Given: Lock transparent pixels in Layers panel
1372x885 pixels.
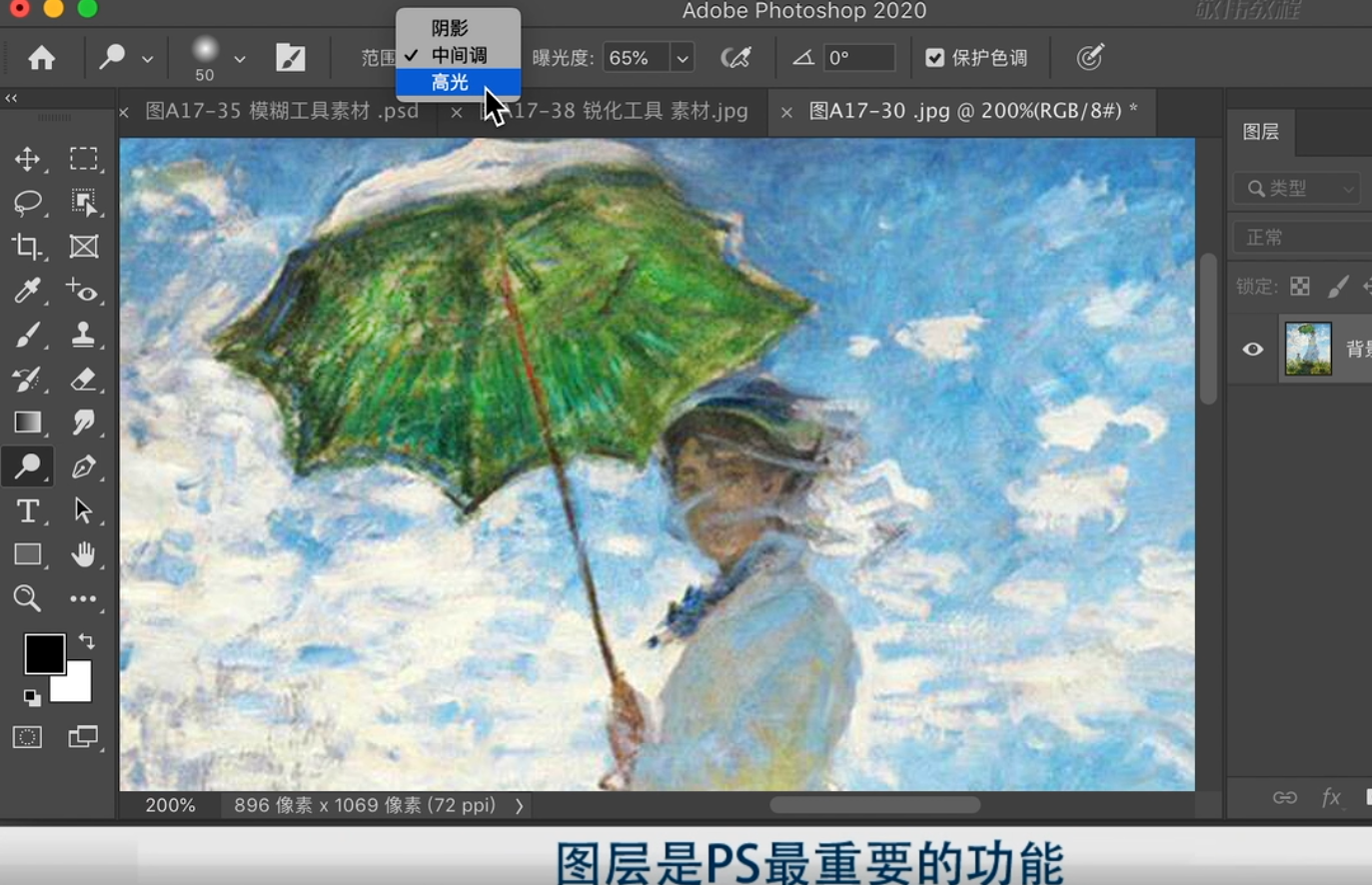Looking at the screenshot, I should point(1300,288).
